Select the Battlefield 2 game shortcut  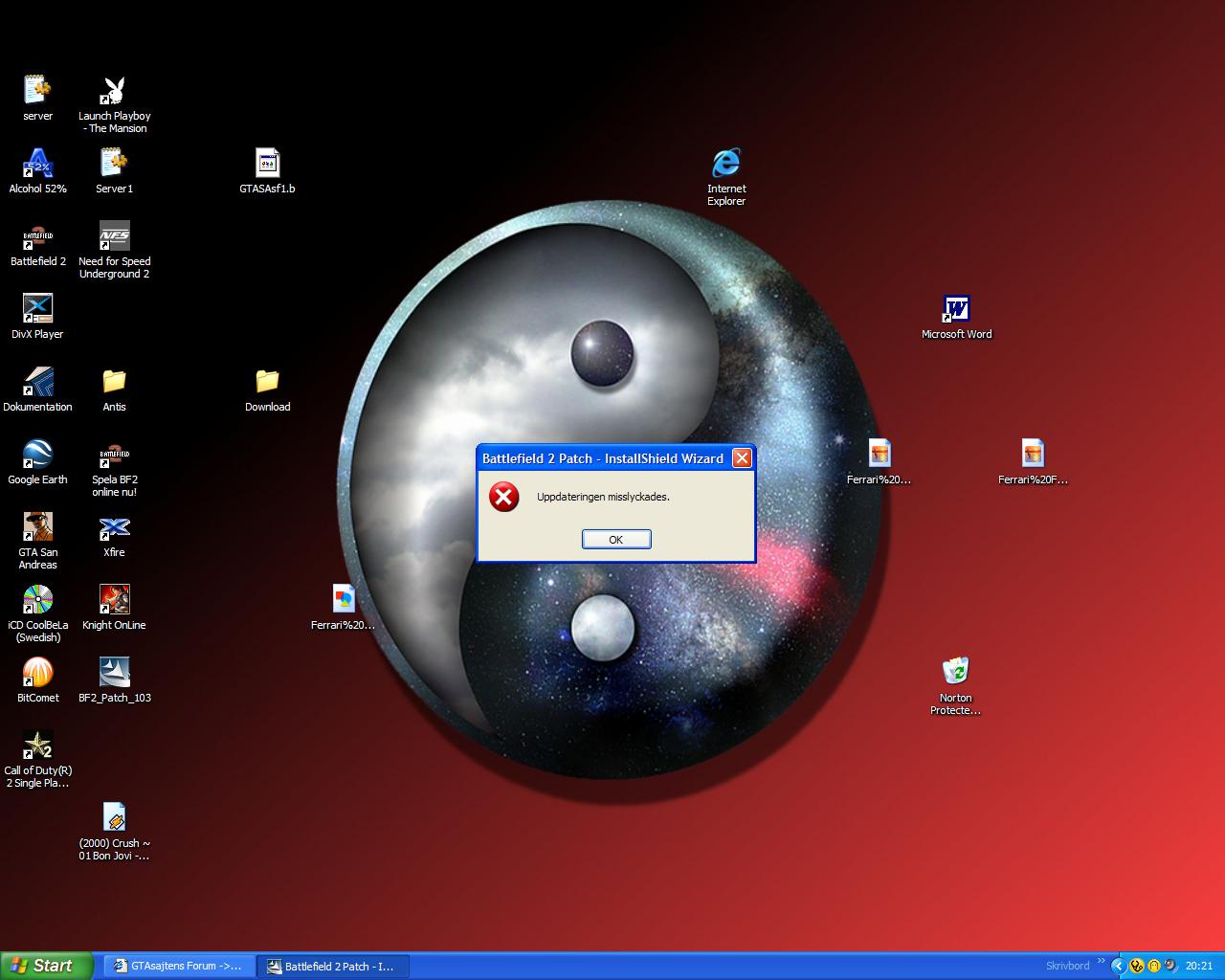(x=37, y=243)
